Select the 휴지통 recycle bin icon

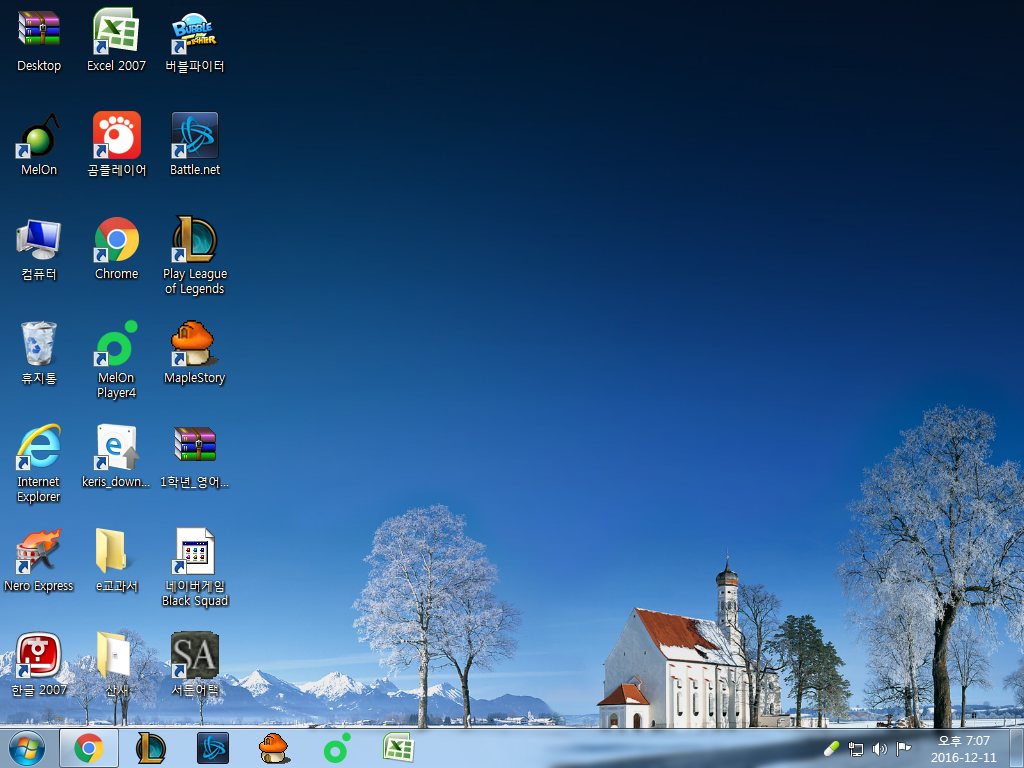39,344
